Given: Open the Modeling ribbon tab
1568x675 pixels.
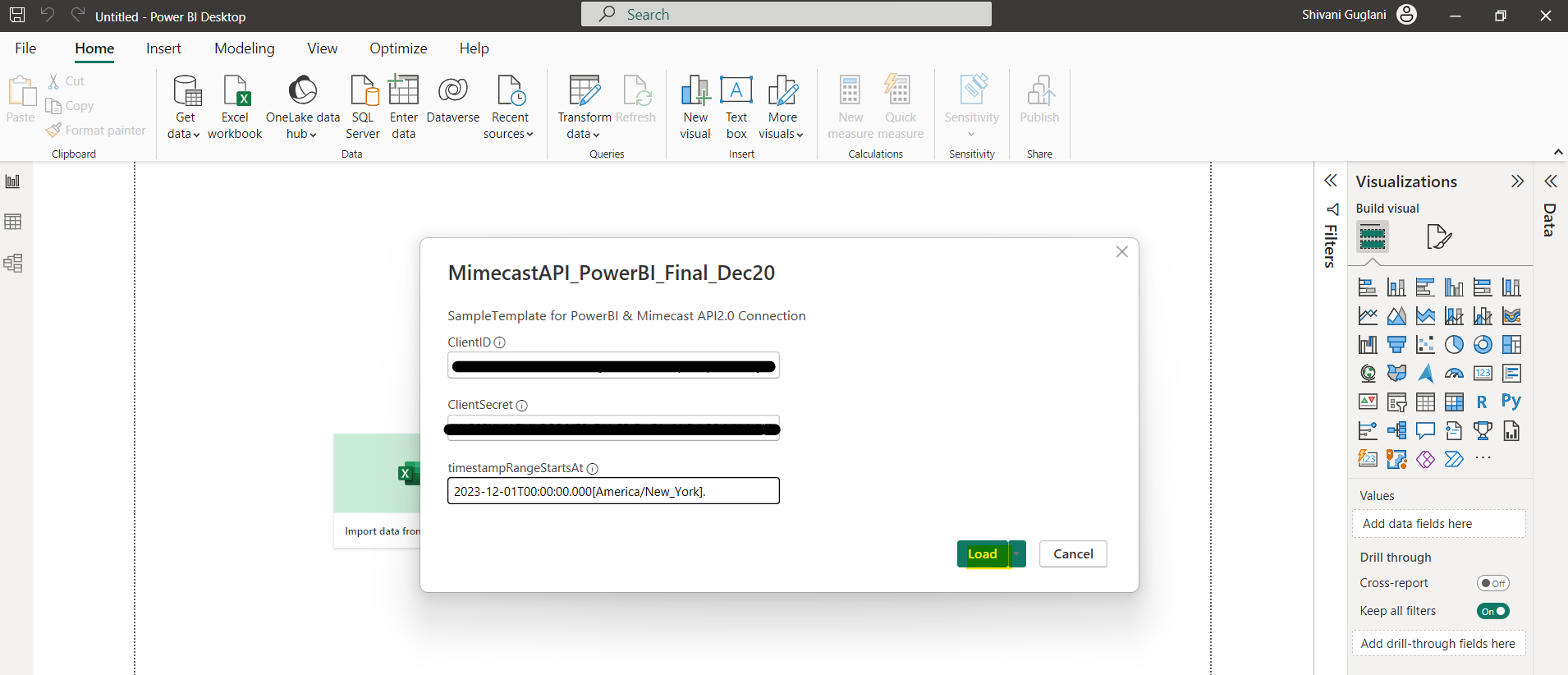Looking at the screenshot, I should (244, 48).
